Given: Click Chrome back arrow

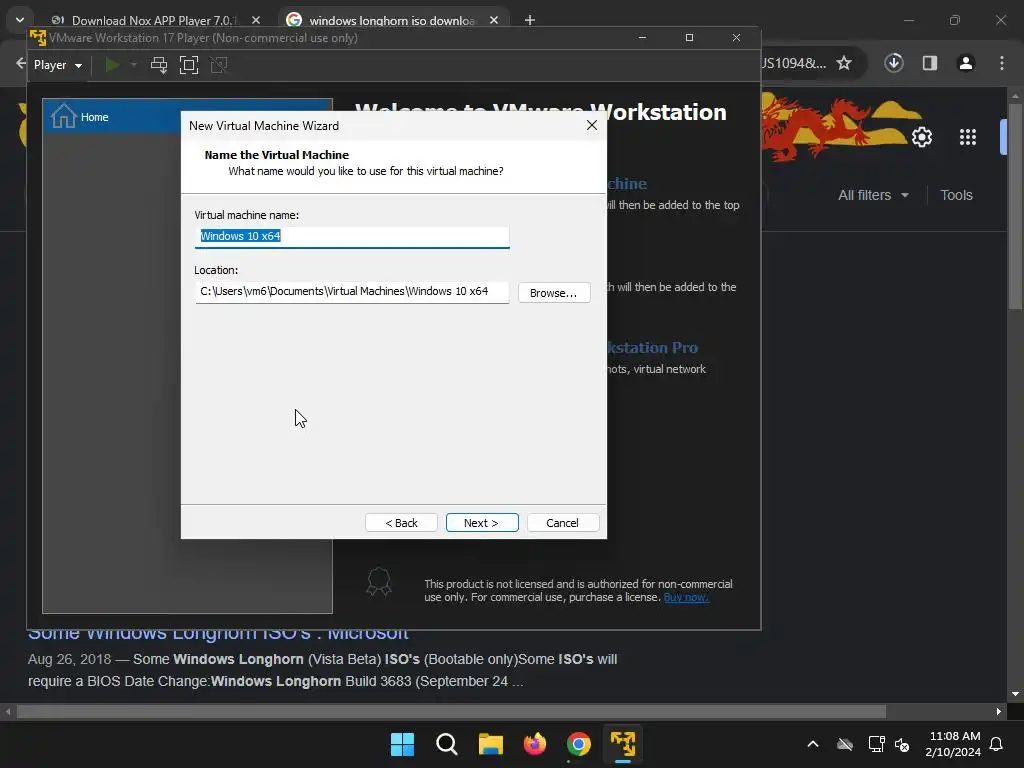Looking at the screenshot, I should (20, 63).
